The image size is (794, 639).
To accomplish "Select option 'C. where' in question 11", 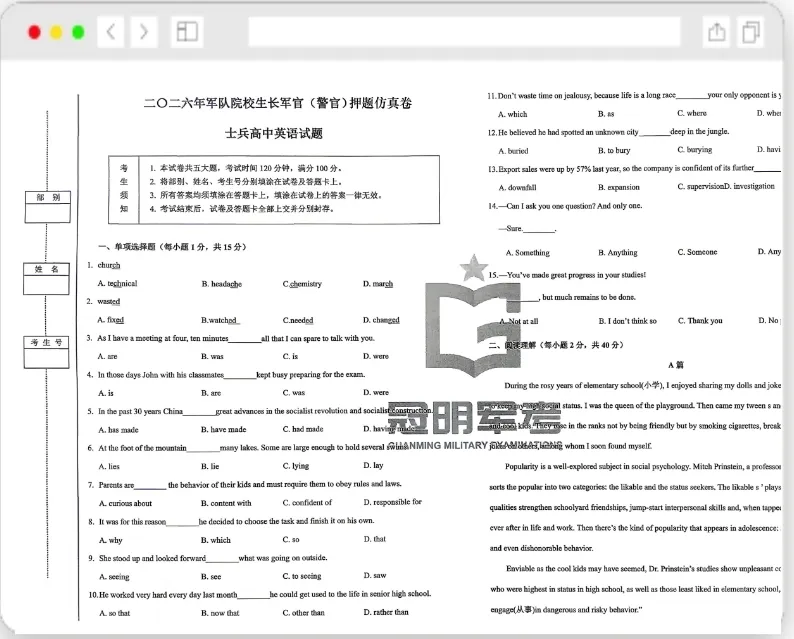I will click(x=692, y=113).
